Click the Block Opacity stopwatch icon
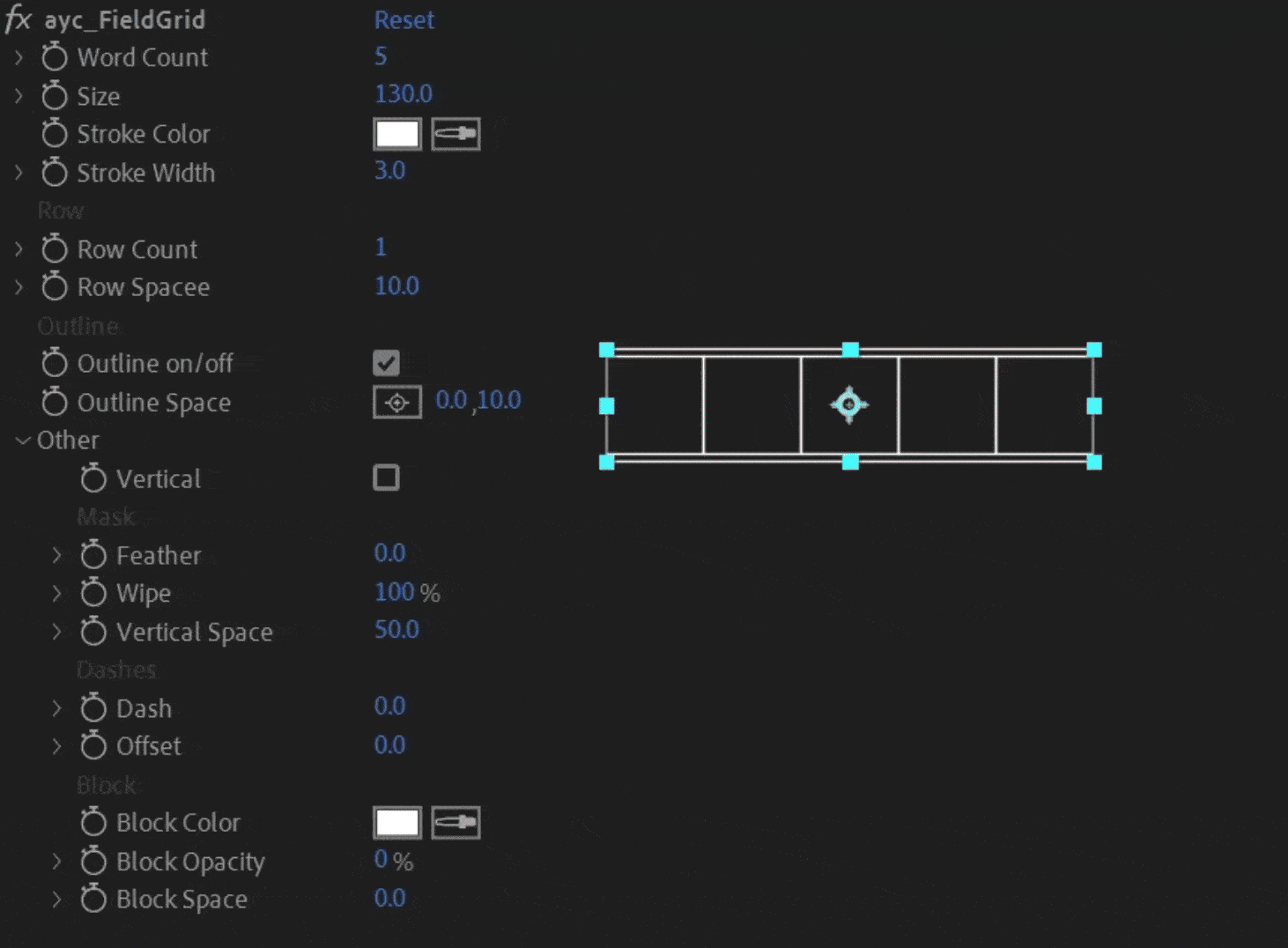The width and height of the screenshot is (1288, 948). pos(93,861)
